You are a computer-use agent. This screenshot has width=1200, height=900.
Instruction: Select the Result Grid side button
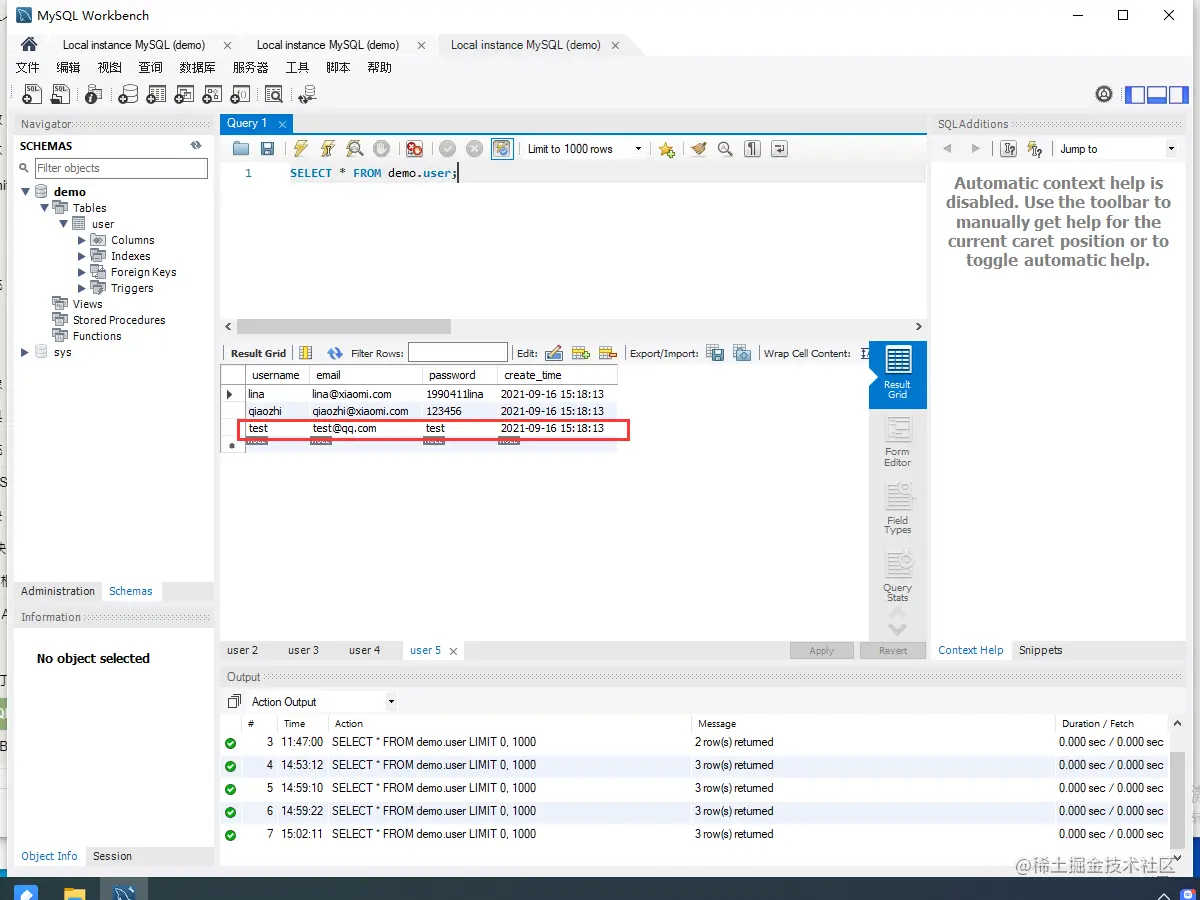coord(898,375)
